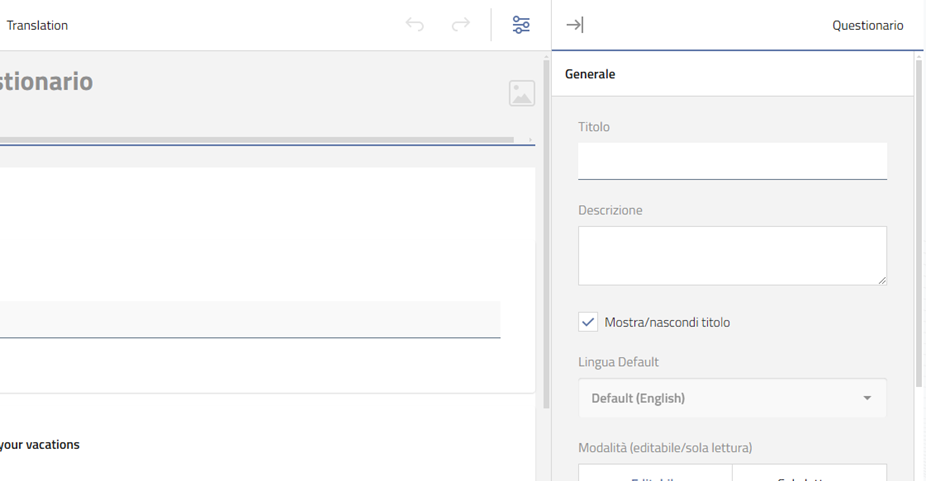Toggle the Mostra/nascondi titolo checkbox
926x481 pixels.
pos(589,322)
